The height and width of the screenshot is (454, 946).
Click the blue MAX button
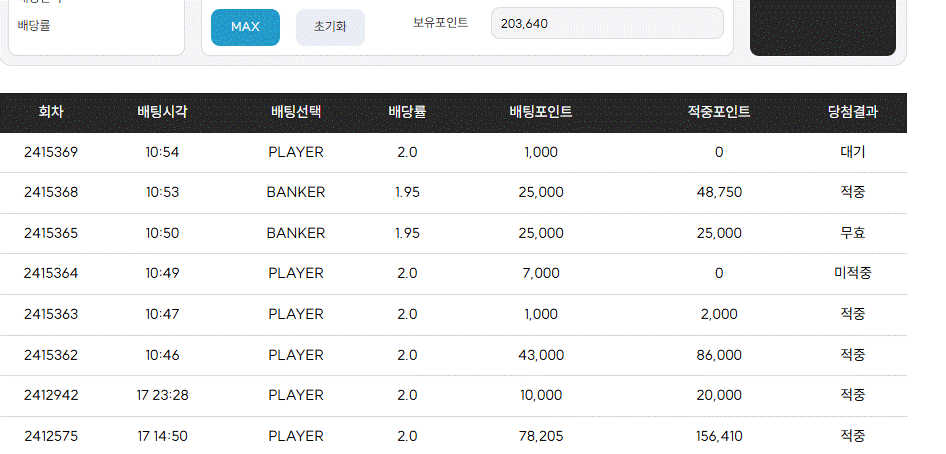point(245,27)
